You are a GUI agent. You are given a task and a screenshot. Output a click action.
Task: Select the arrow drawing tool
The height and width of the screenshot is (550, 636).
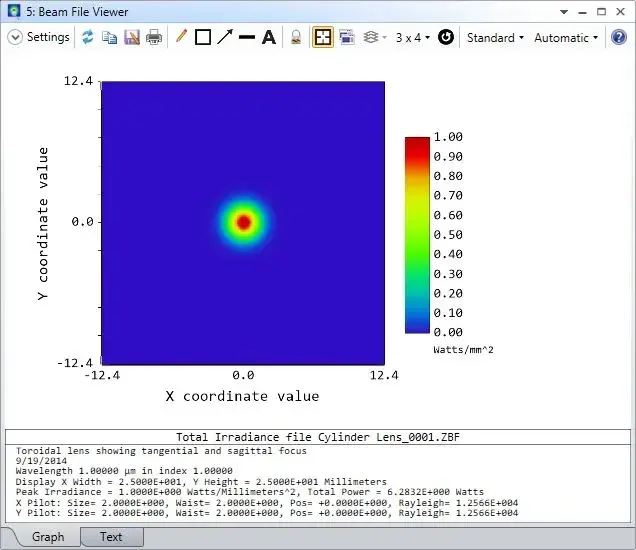point(225,37)
